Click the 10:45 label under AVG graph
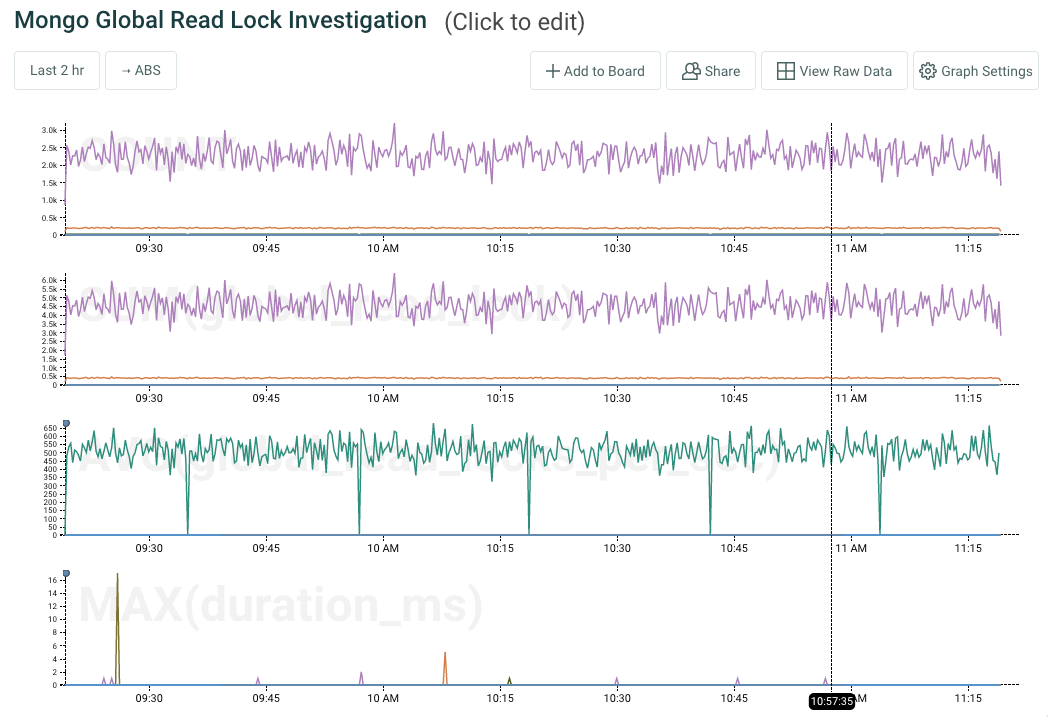Viewport: 1049px width, 717px height. click(734, 548)
